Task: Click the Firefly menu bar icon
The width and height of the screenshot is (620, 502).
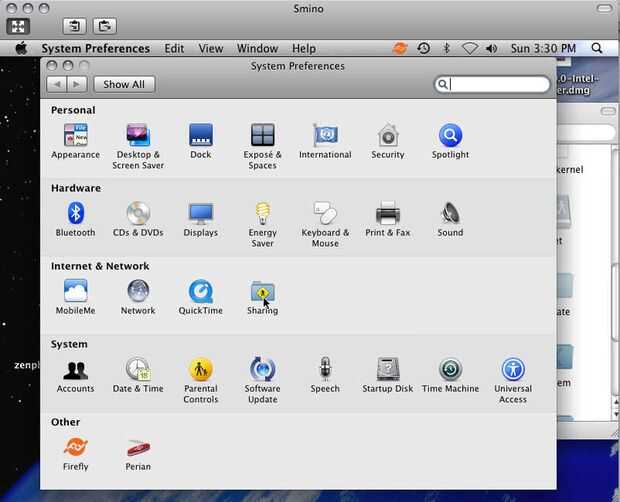Action: [400, 48]
